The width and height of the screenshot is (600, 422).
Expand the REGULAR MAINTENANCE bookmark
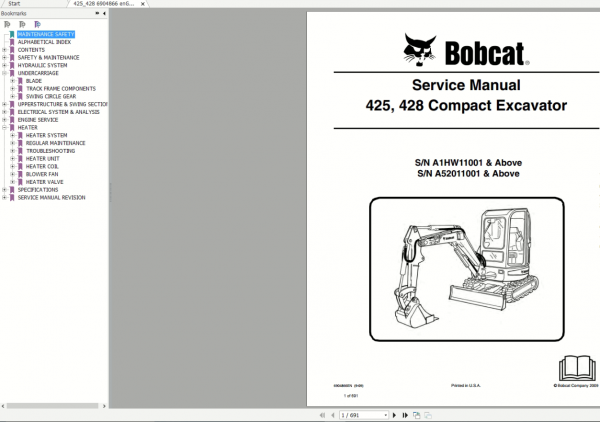pyautogui.click(x=13, y=143)
